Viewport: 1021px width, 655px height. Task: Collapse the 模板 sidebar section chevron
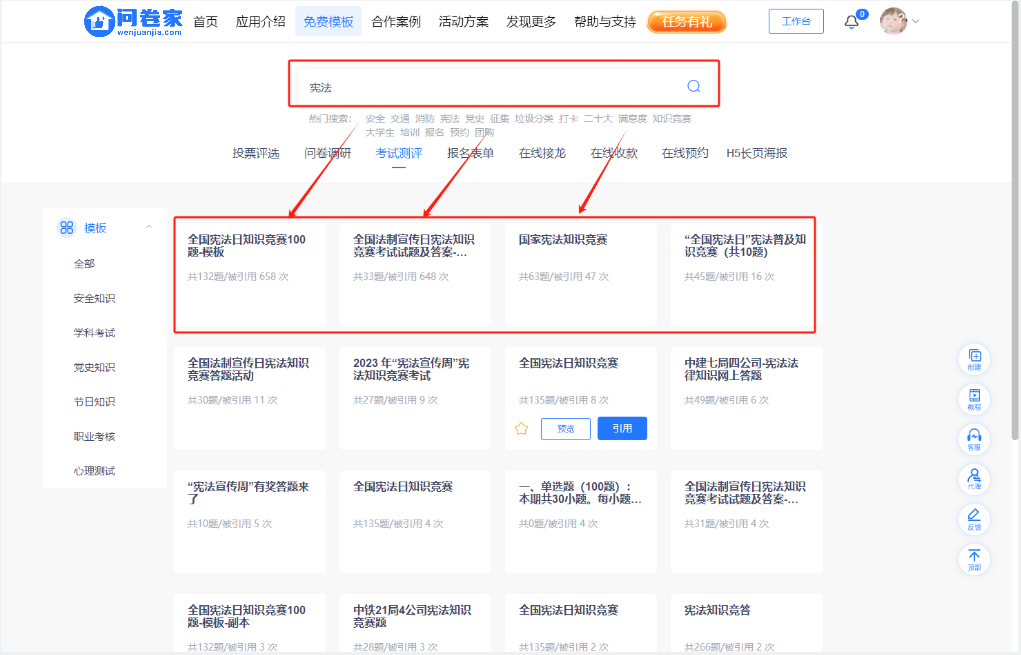point(148,227)
